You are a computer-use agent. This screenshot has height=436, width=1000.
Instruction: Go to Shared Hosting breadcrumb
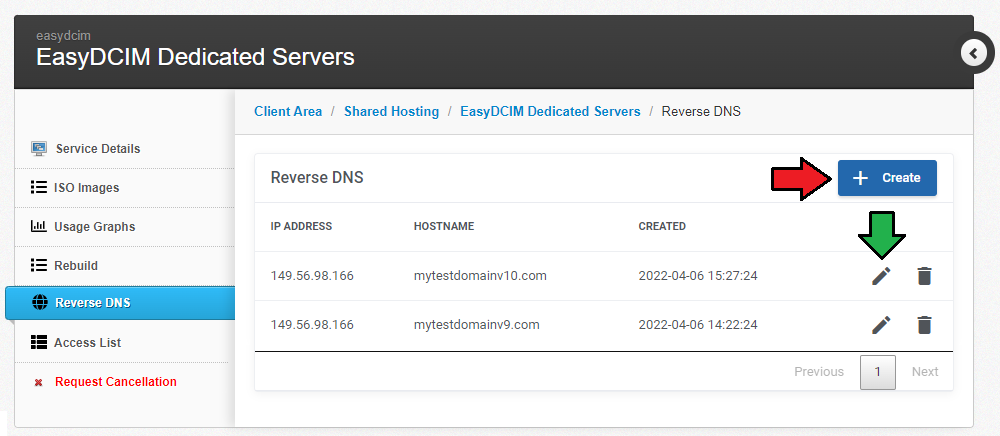392,112
